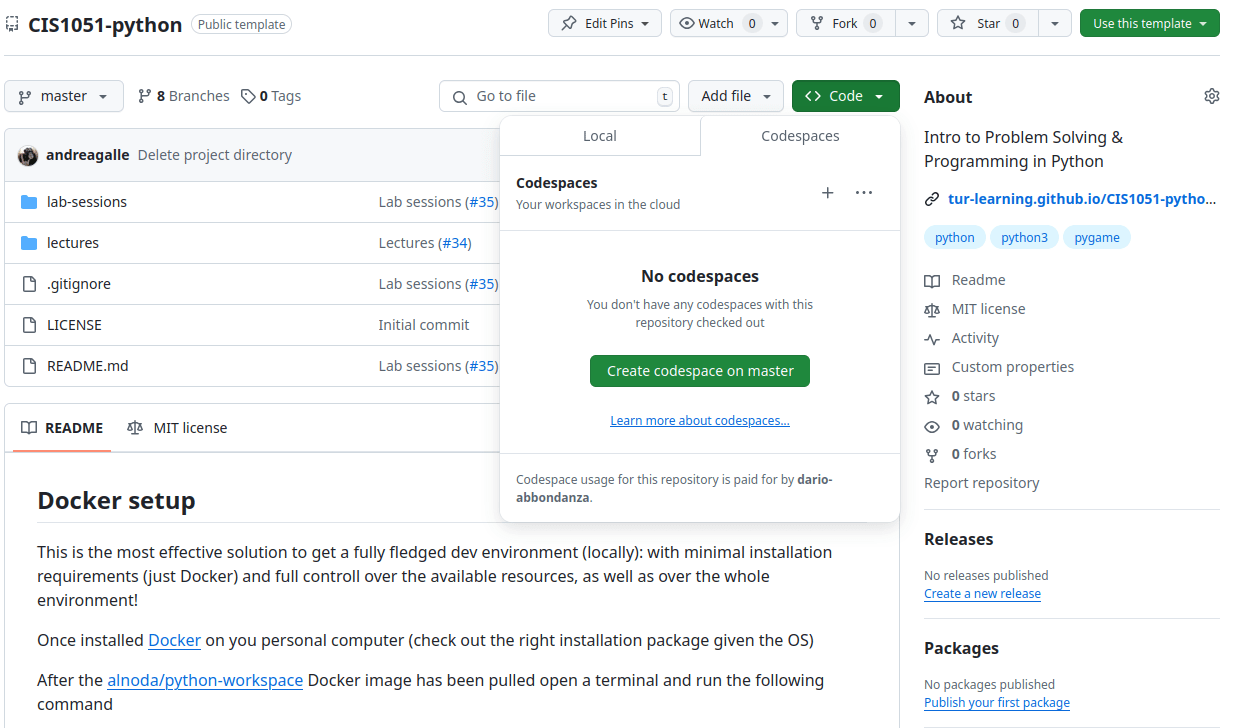
Task: Click the gear icon in About section
Action: click(1212, 96)
